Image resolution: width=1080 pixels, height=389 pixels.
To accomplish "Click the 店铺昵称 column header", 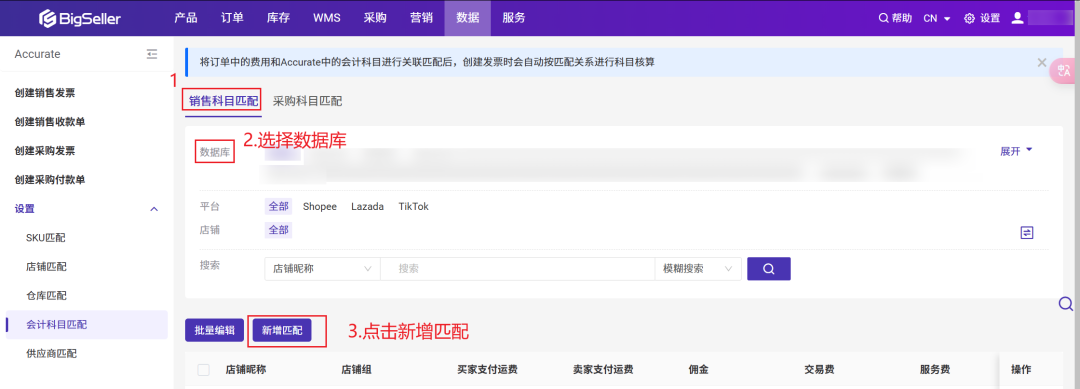I will (246, 370).
